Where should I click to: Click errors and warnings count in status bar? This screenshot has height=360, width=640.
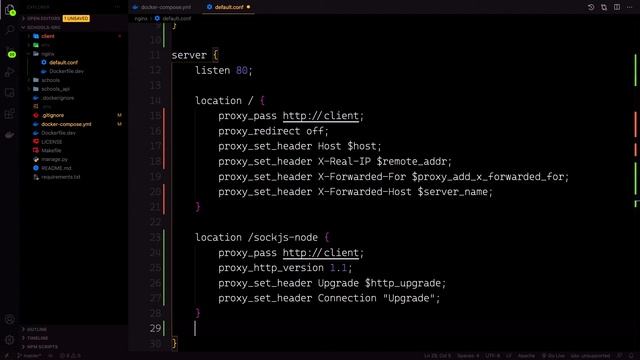click(71, 356)
